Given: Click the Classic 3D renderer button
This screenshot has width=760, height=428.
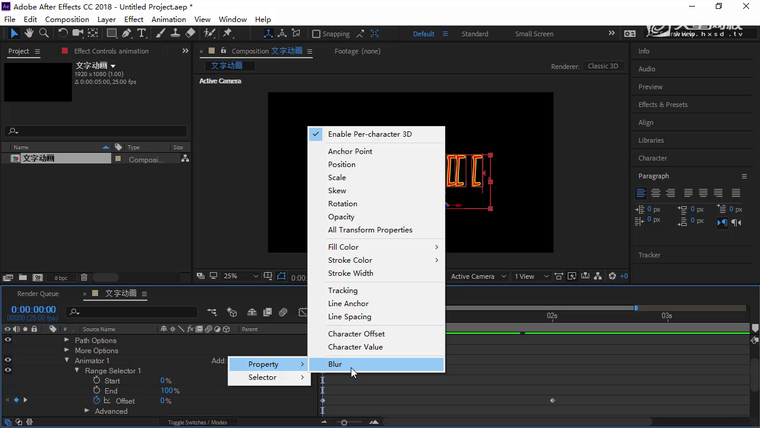Looking at the screenshot, I should coord(603,66).
